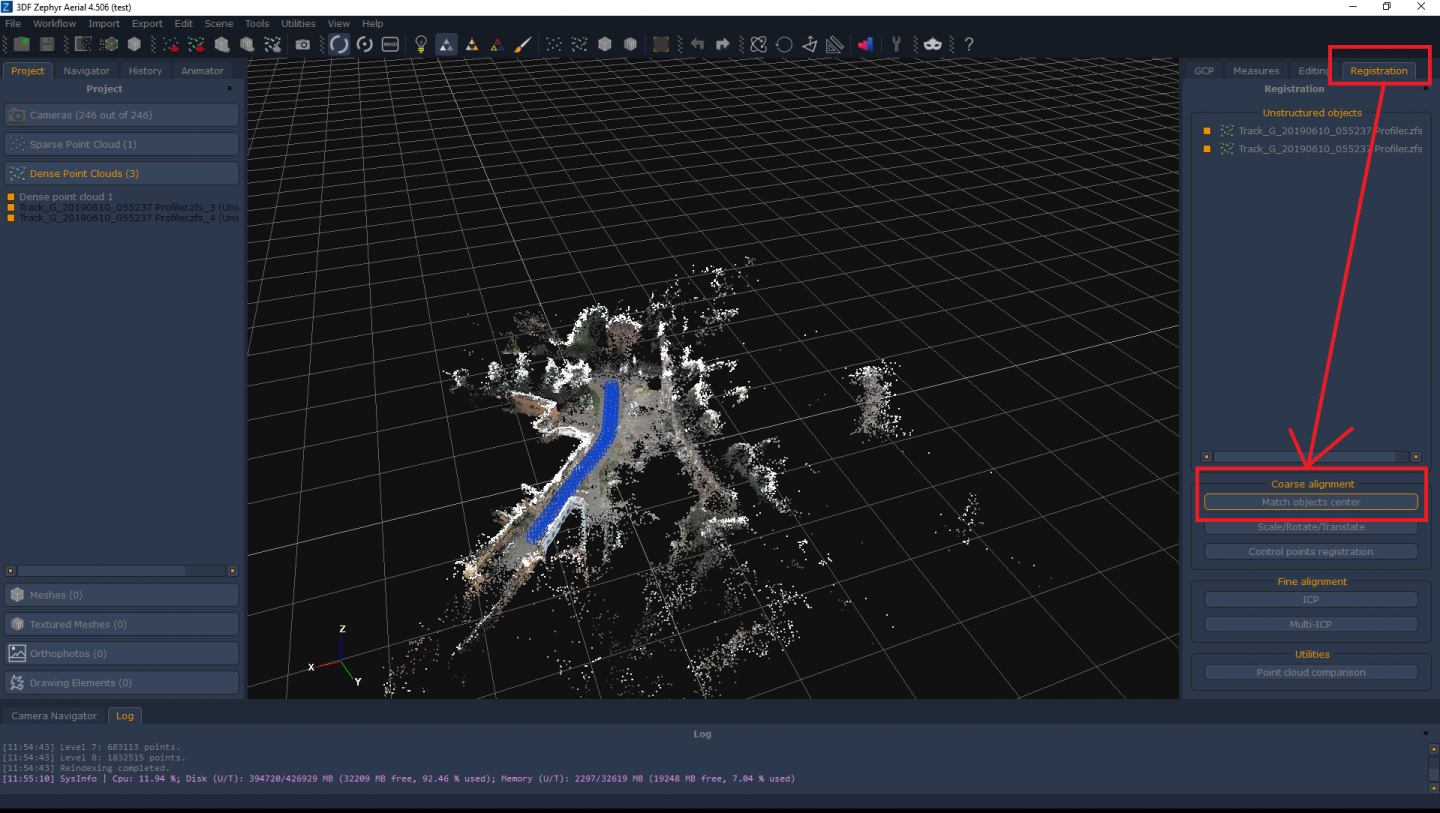This screenshot has height=813, width=1440.
Task: Select the paintbrush tool icon
Action: (522, 44)
